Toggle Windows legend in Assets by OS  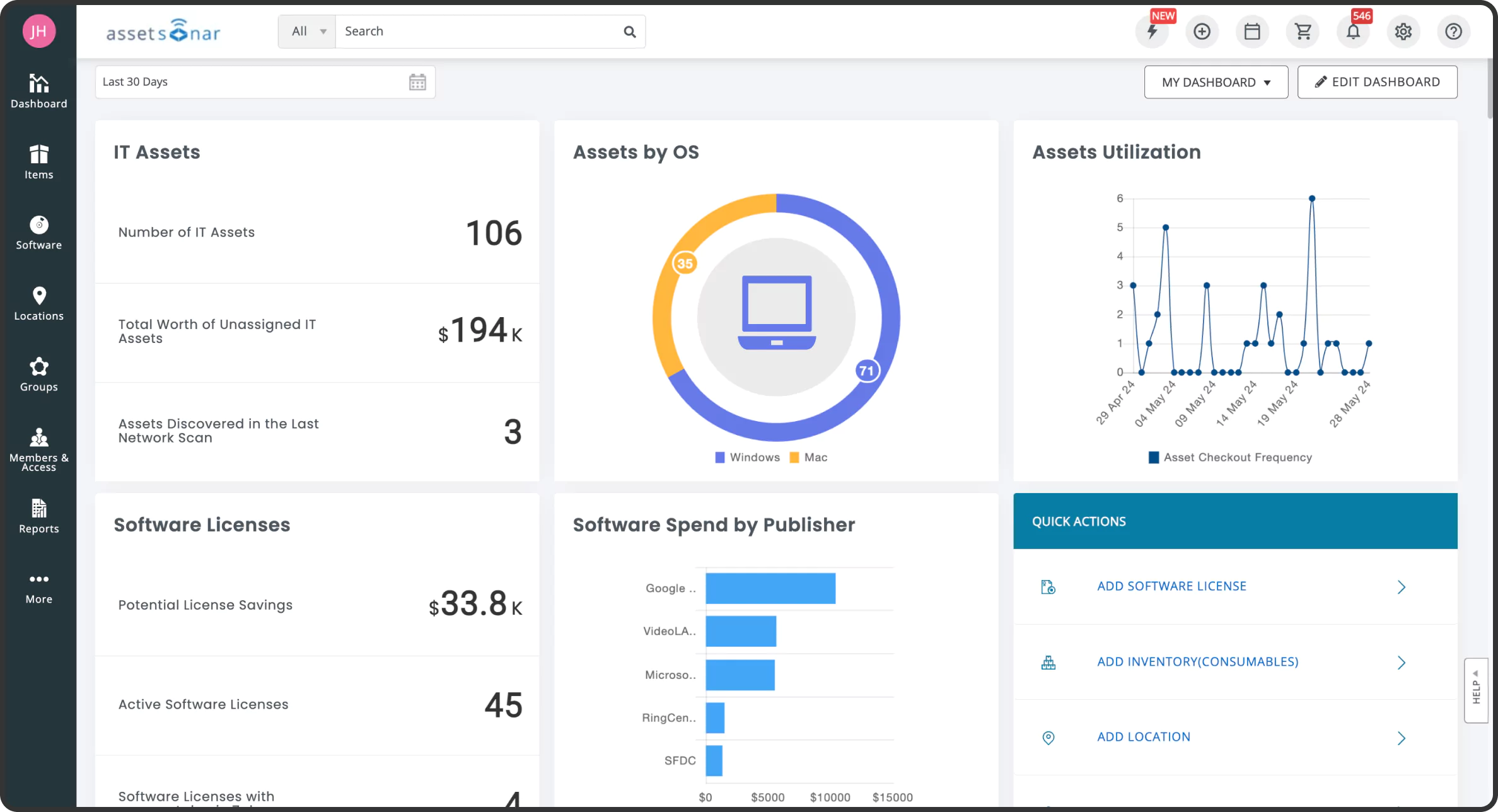click(748, 458)
